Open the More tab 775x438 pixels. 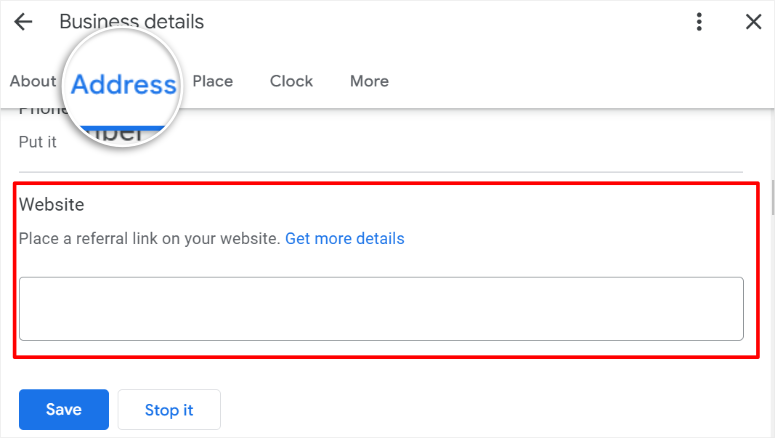pyautogui.click(x=369, y=81)
